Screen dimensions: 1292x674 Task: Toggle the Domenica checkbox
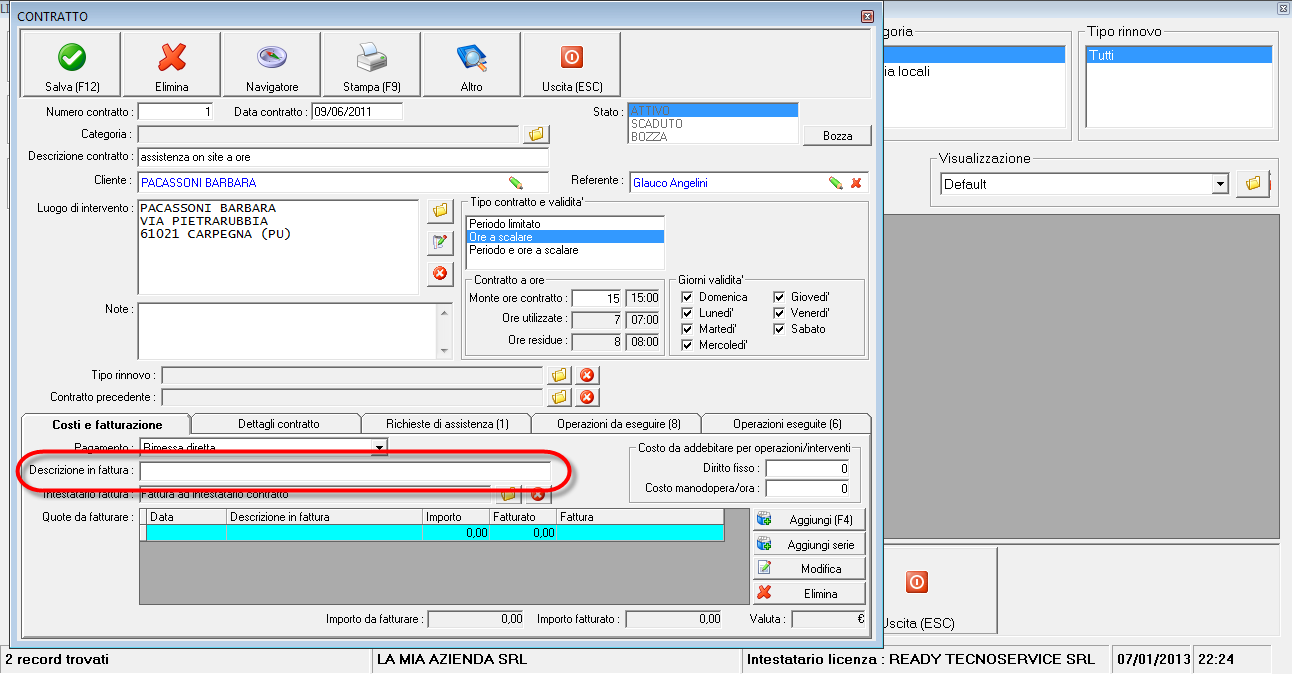point(688,297)
